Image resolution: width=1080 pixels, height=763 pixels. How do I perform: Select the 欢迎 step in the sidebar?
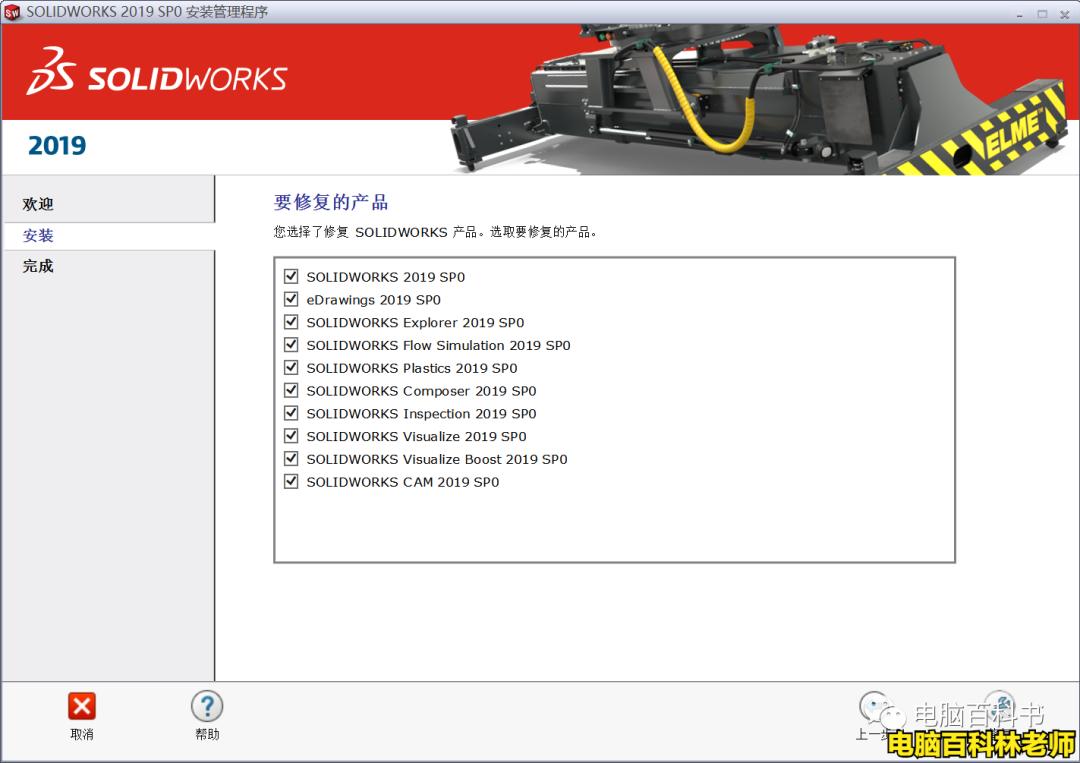coord(37,204)
